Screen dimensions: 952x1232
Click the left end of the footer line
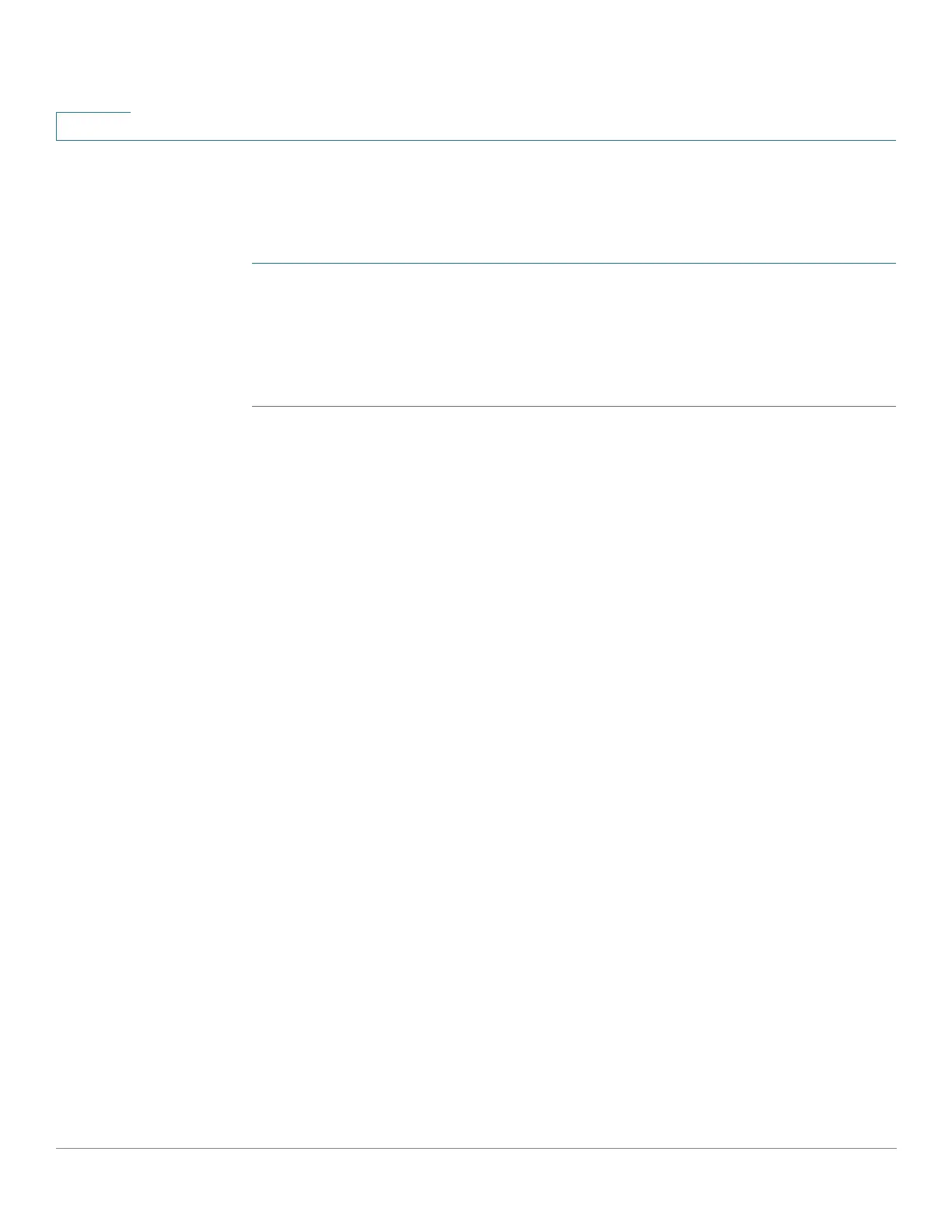59,1148
